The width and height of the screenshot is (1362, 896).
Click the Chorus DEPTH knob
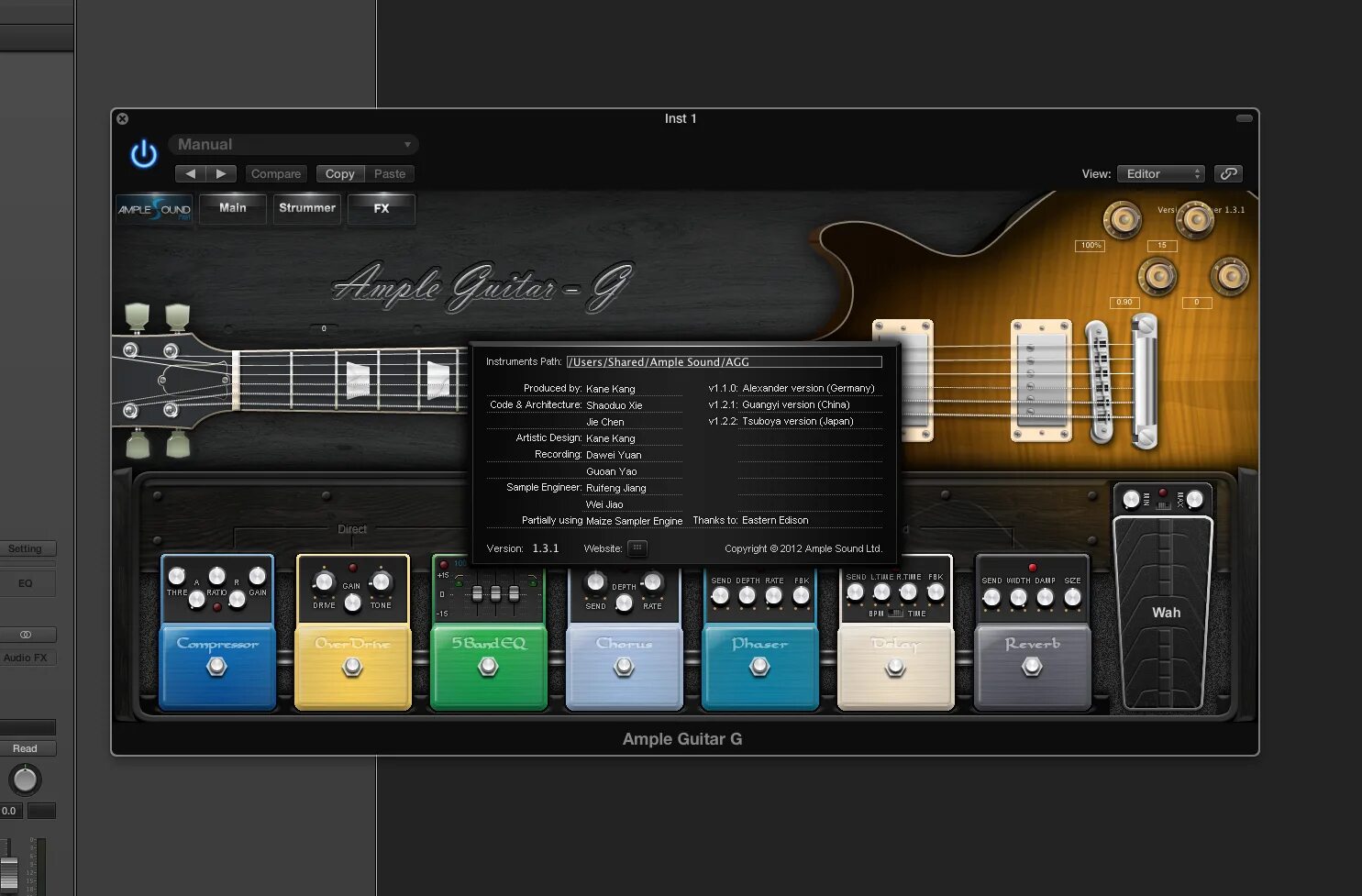click(624, 603)
